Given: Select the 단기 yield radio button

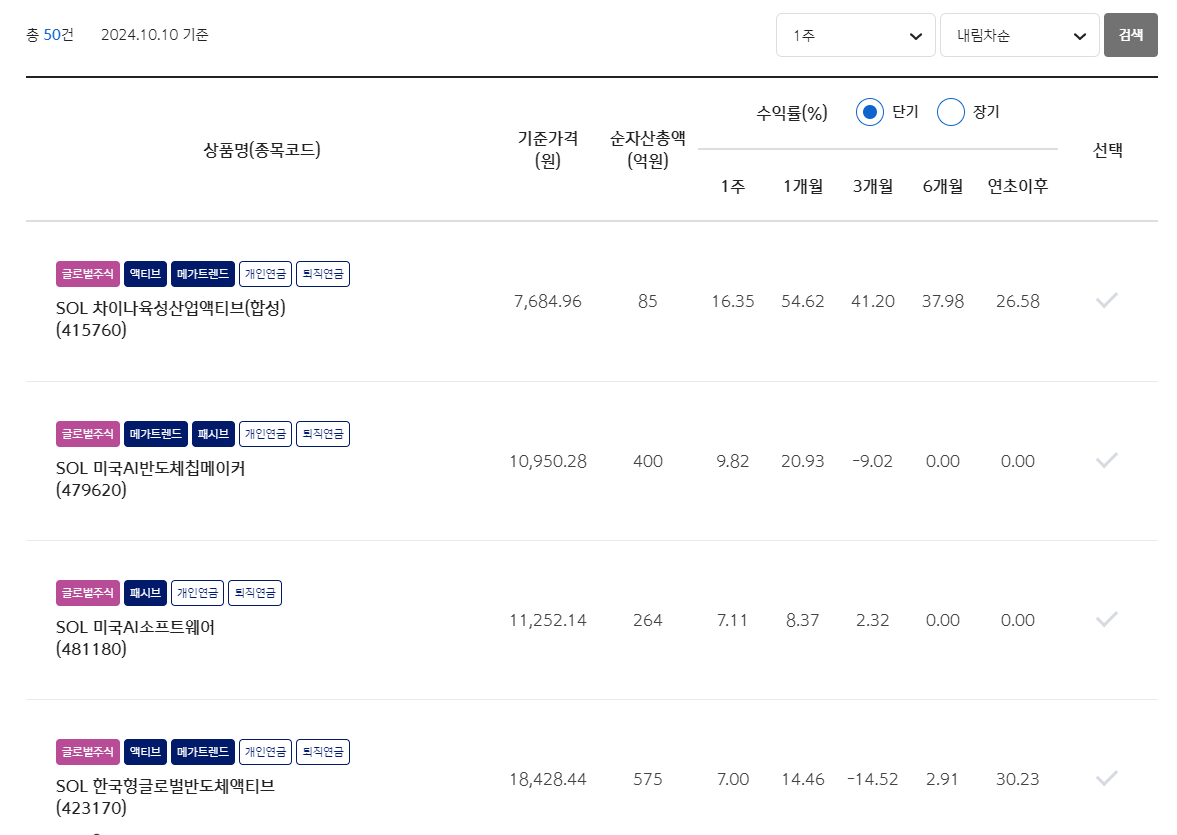Looking at the screenshot, I should pos(869,112).
